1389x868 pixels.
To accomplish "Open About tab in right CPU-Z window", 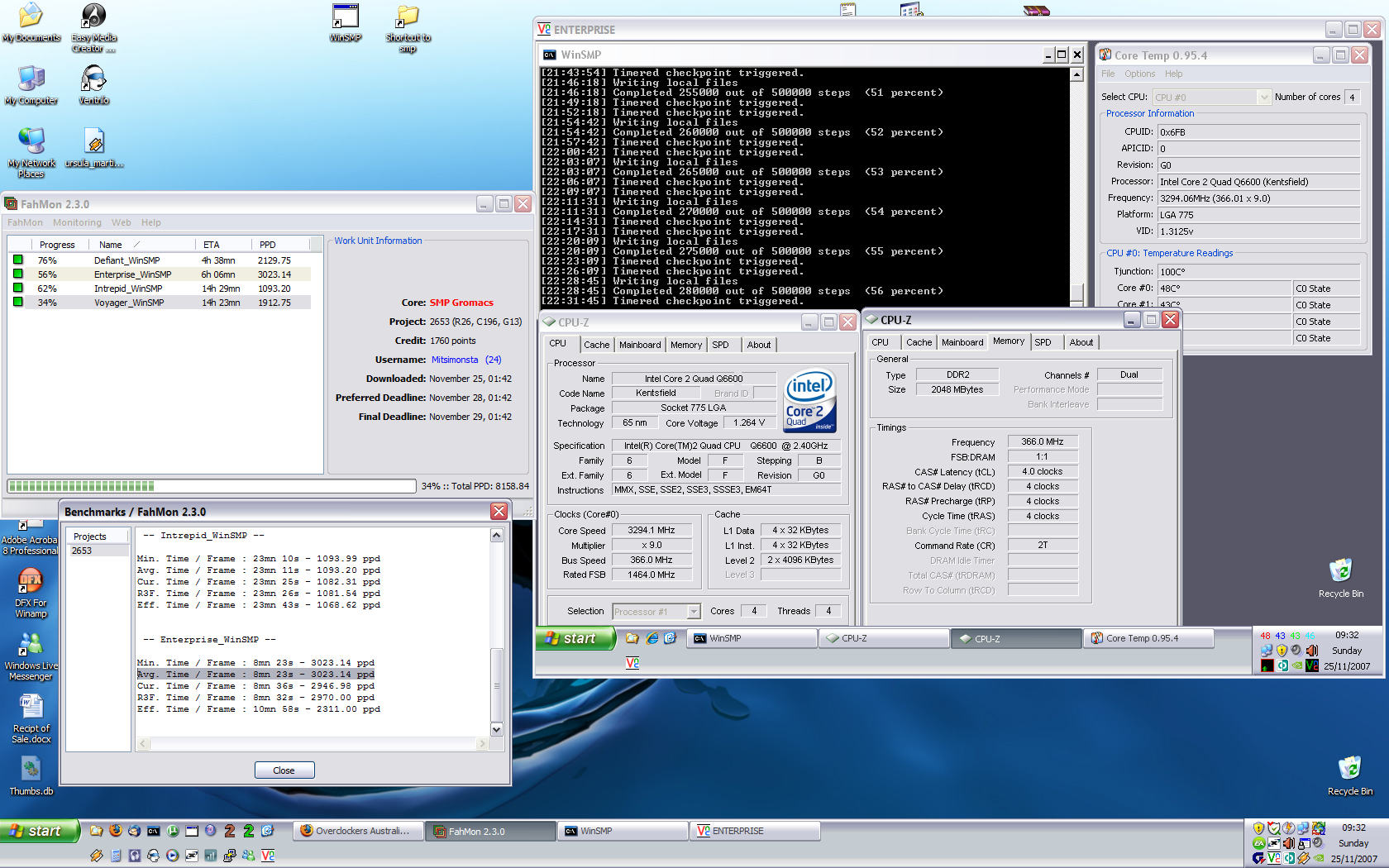I will (x=1081, y=342).
